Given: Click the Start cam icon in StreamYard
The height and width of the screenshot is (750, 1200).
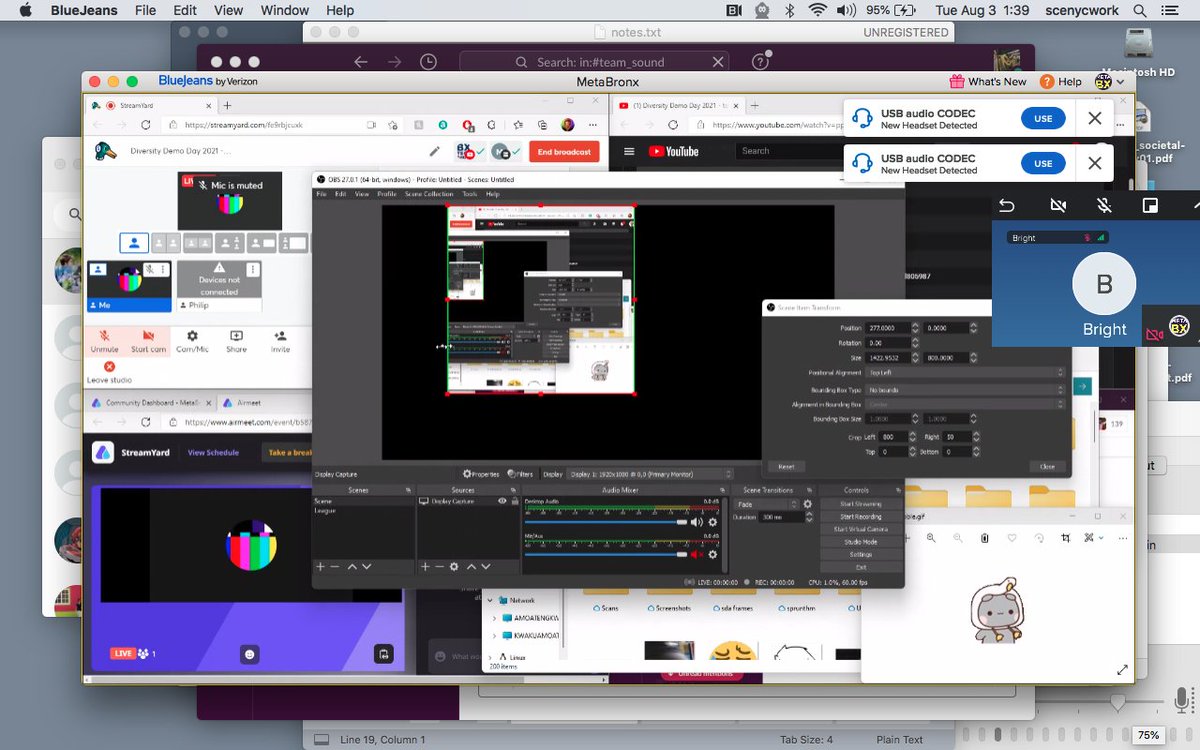Looking at the screenshot, I should pos(148,336).
